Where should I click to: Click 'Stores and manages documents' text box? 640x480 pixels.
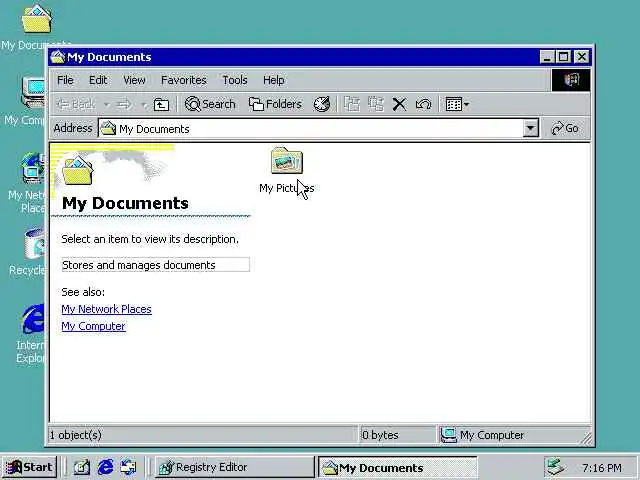click(156, 265)
